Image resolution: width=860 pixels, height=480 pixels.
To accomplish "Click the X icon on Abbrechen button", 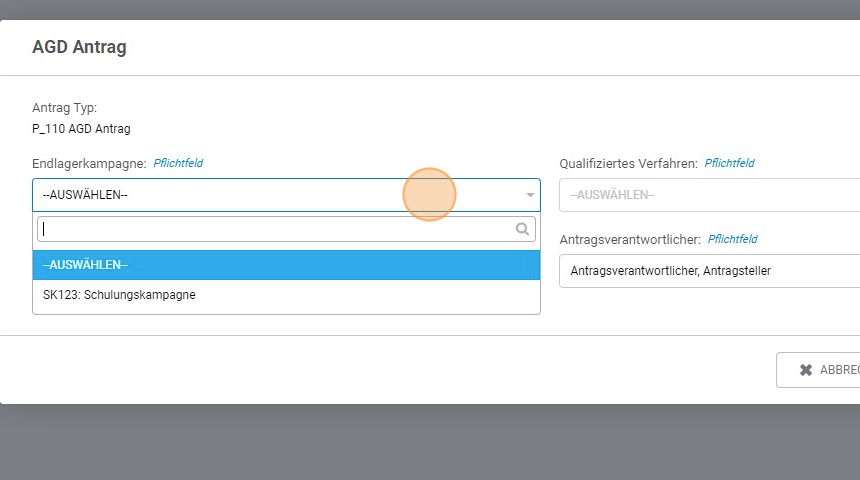I will pyautogui.click(x=806, y=370).
